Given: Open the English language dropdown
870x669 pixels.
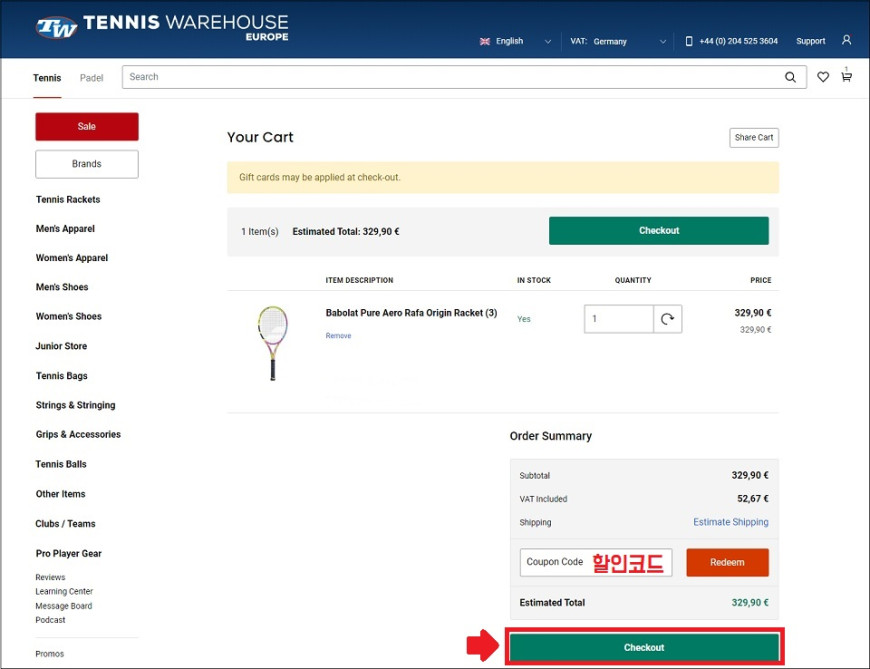Looking at the screenshot, I should coord(515,41).
